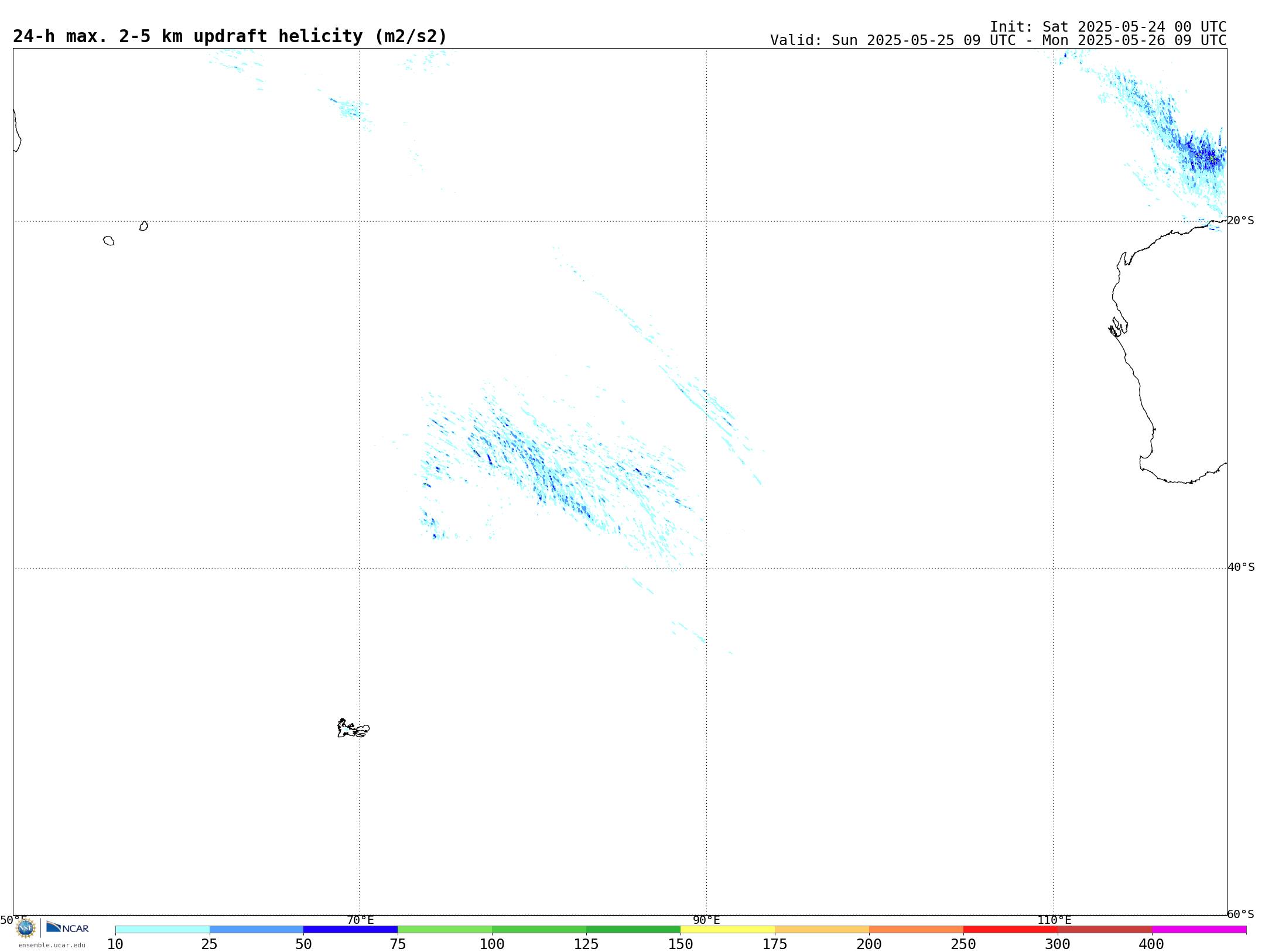
Task: Click the dark red 300-400 color swatch
Action: coord(1105,930)
